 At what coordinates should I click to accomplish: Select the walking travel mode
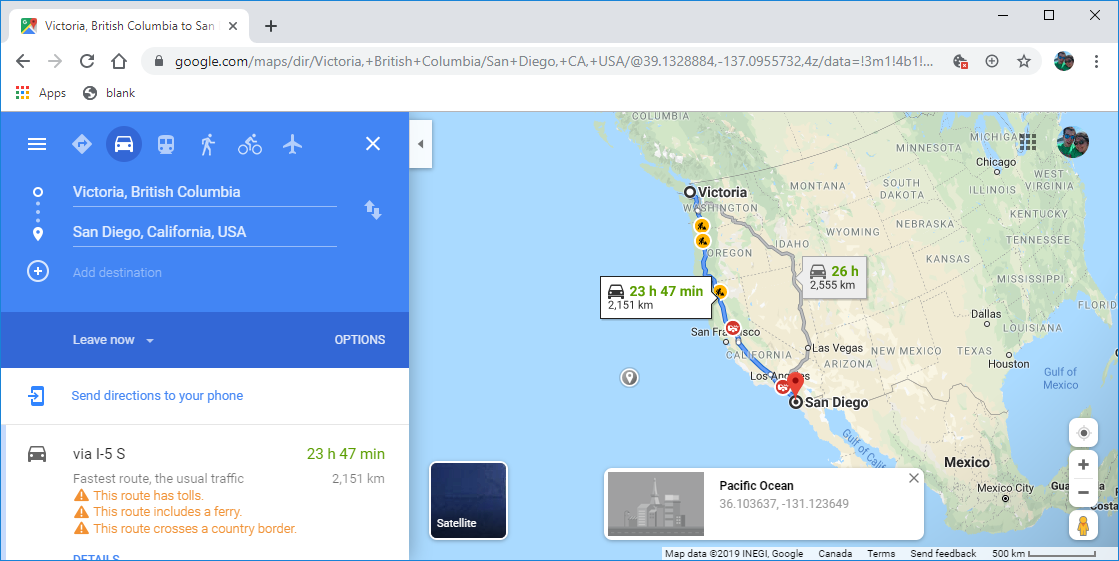pos(208,144)
